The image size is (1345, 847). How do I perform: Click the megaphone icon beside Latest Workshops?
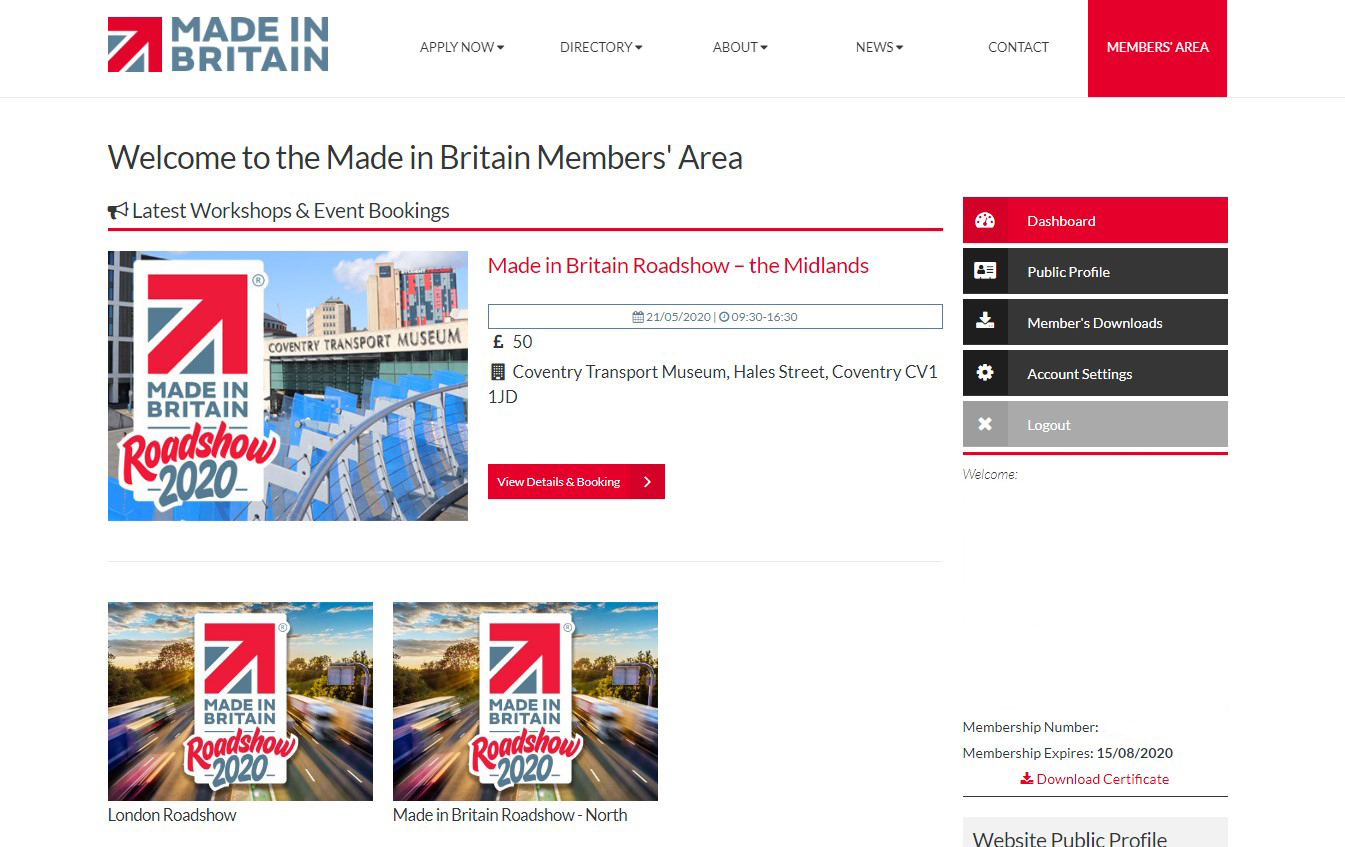(118, 211)
